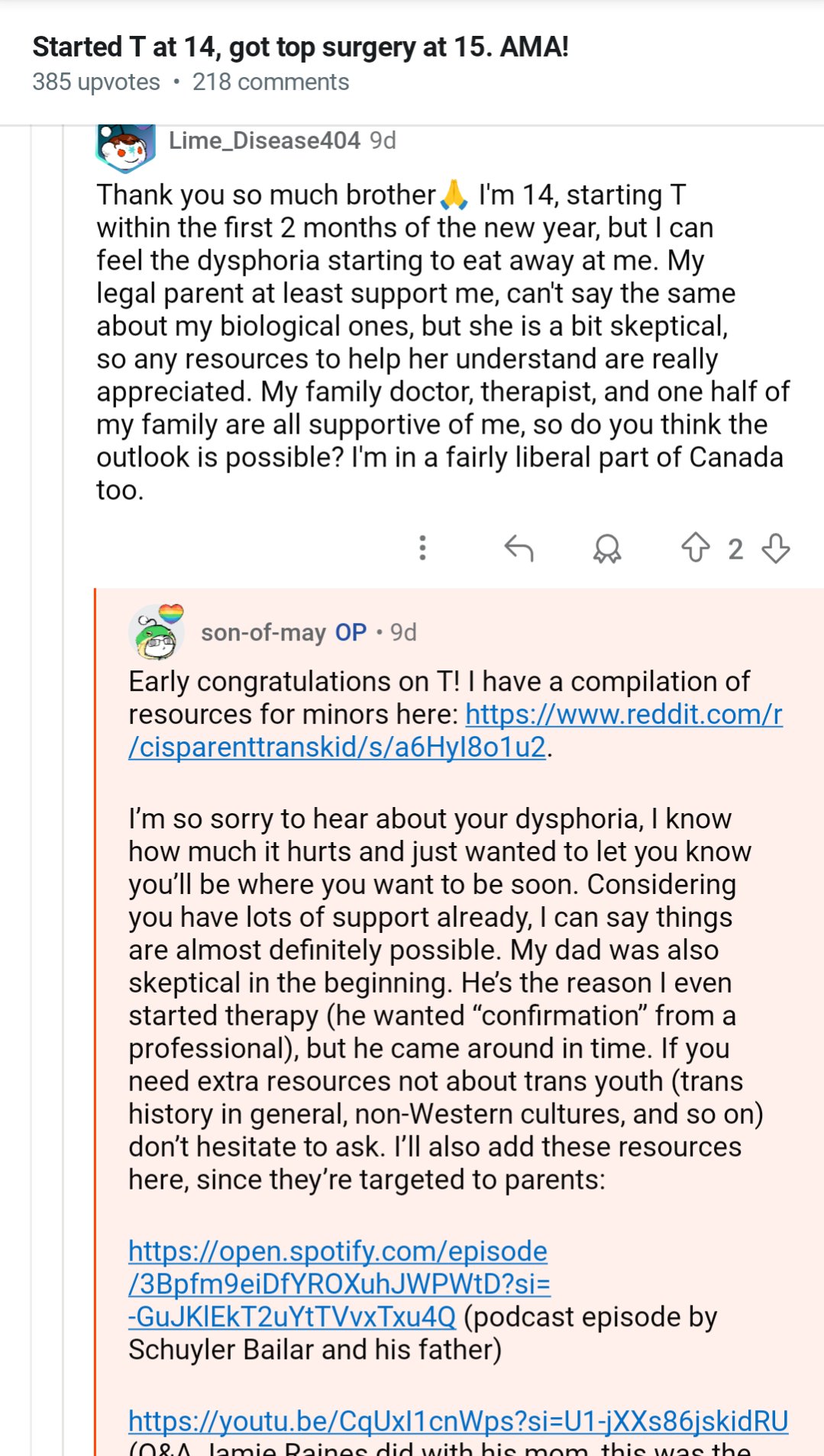Give an award to this comment
The width and height of the screenshot is (824, 1456).
point(607,548)
